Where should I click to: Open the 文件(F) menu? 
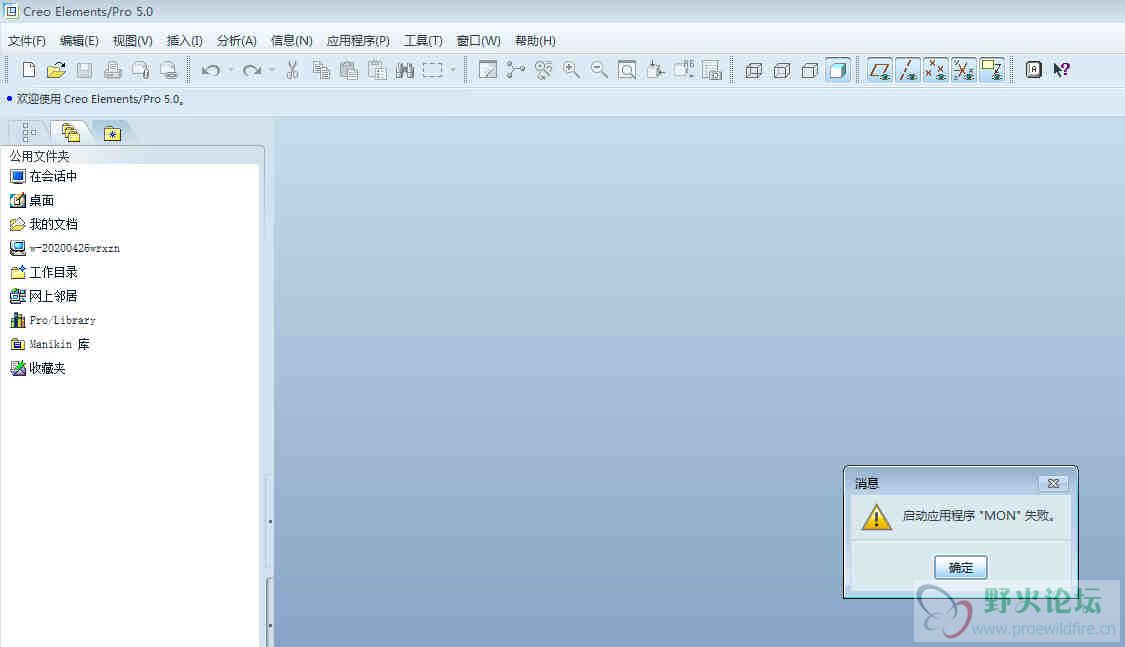(27, 41)
